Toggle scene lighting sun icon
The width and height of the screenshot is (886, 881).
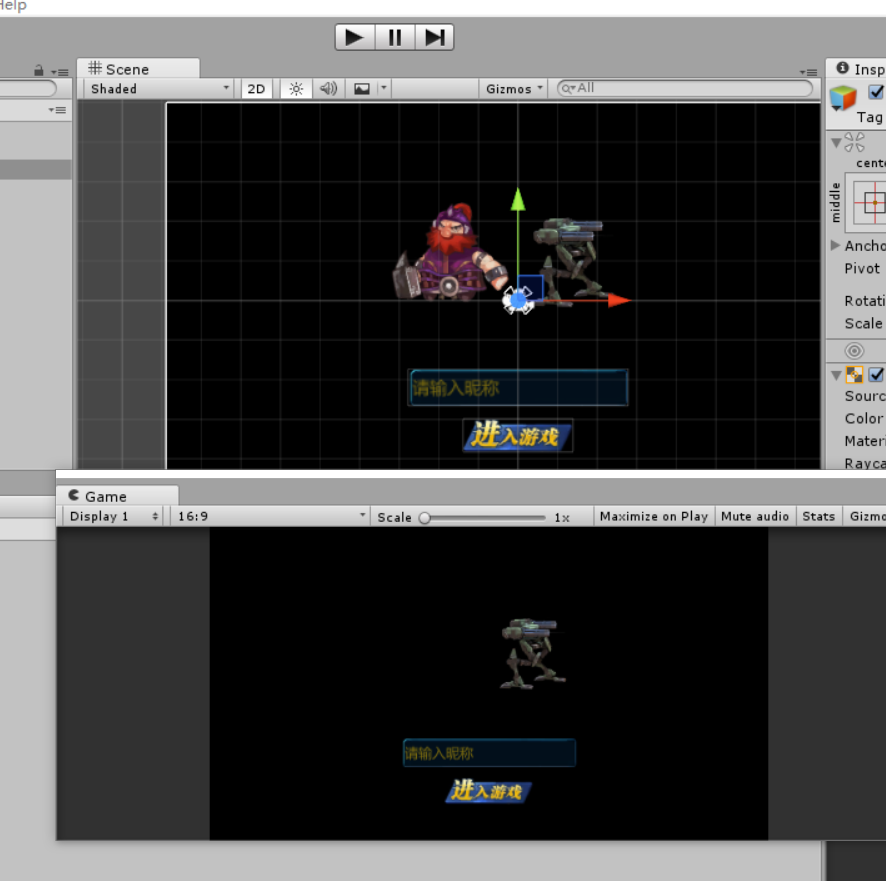(296, 89)
